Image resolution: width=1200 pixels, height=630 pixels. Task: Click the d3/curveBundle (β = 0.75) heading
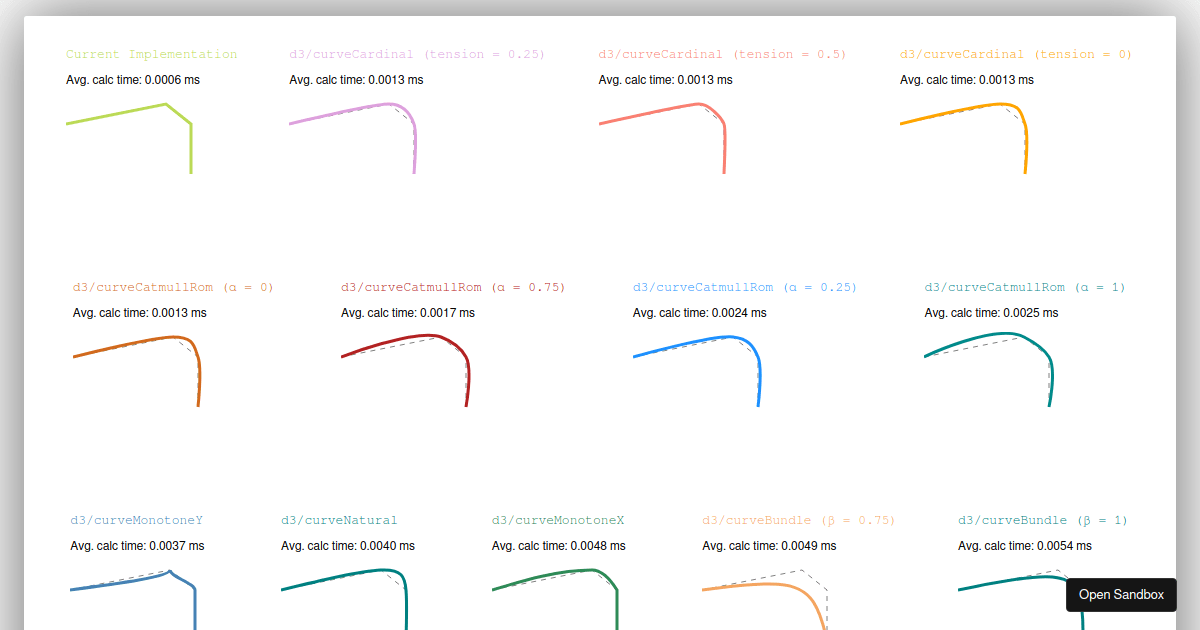pos(799,519)
